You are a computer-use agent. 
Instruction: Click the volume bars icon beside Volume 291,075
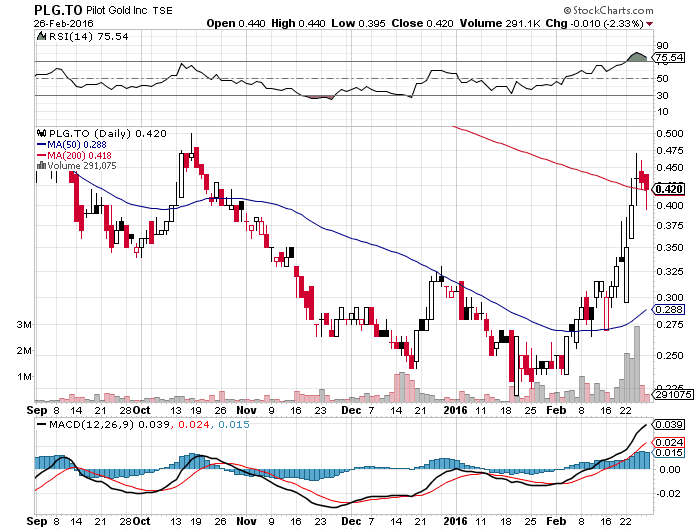[x=40, y=166]
